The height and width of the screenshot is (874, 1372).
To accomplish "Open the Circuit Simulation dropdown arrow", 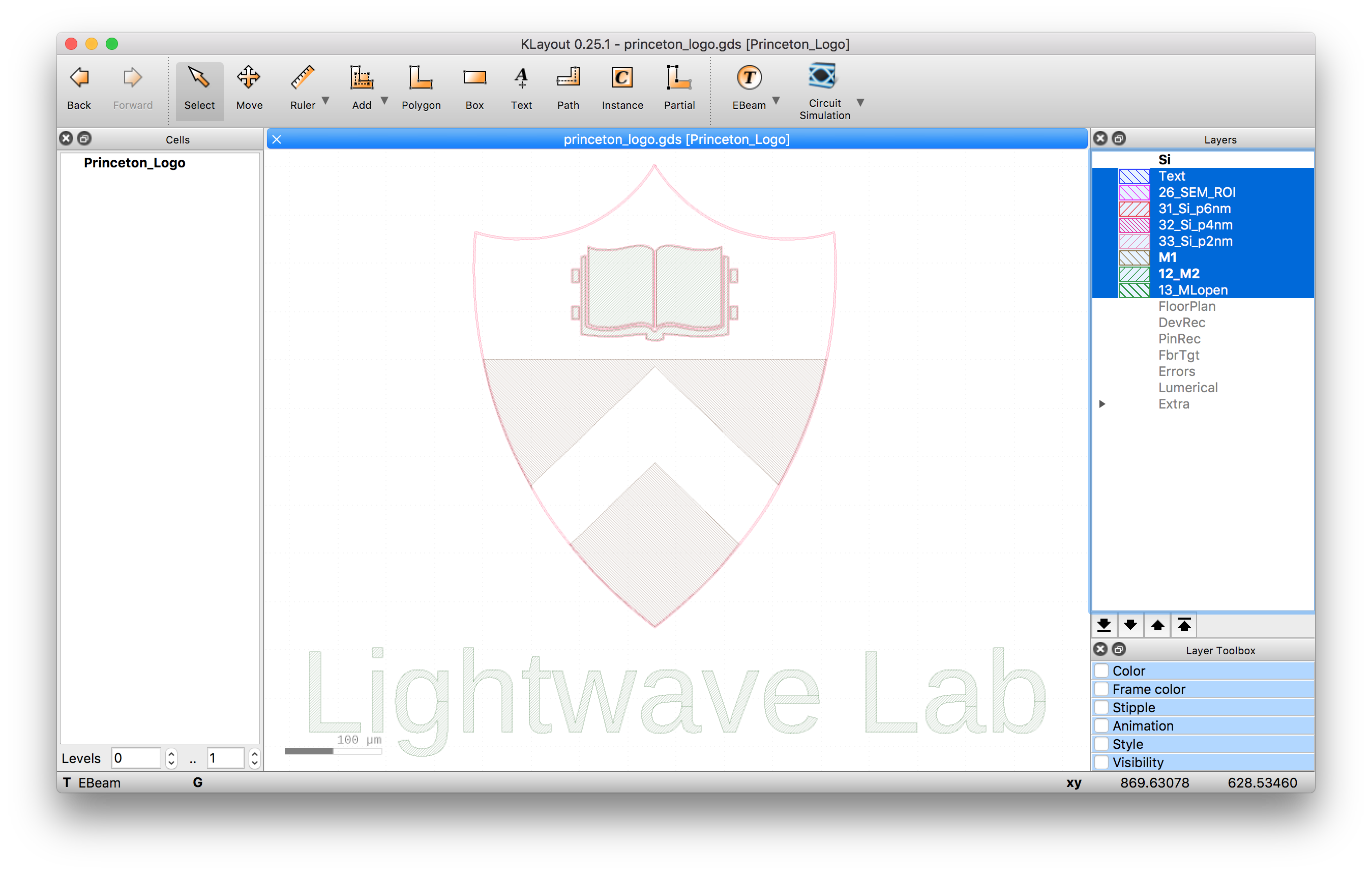I will (860, 103).
